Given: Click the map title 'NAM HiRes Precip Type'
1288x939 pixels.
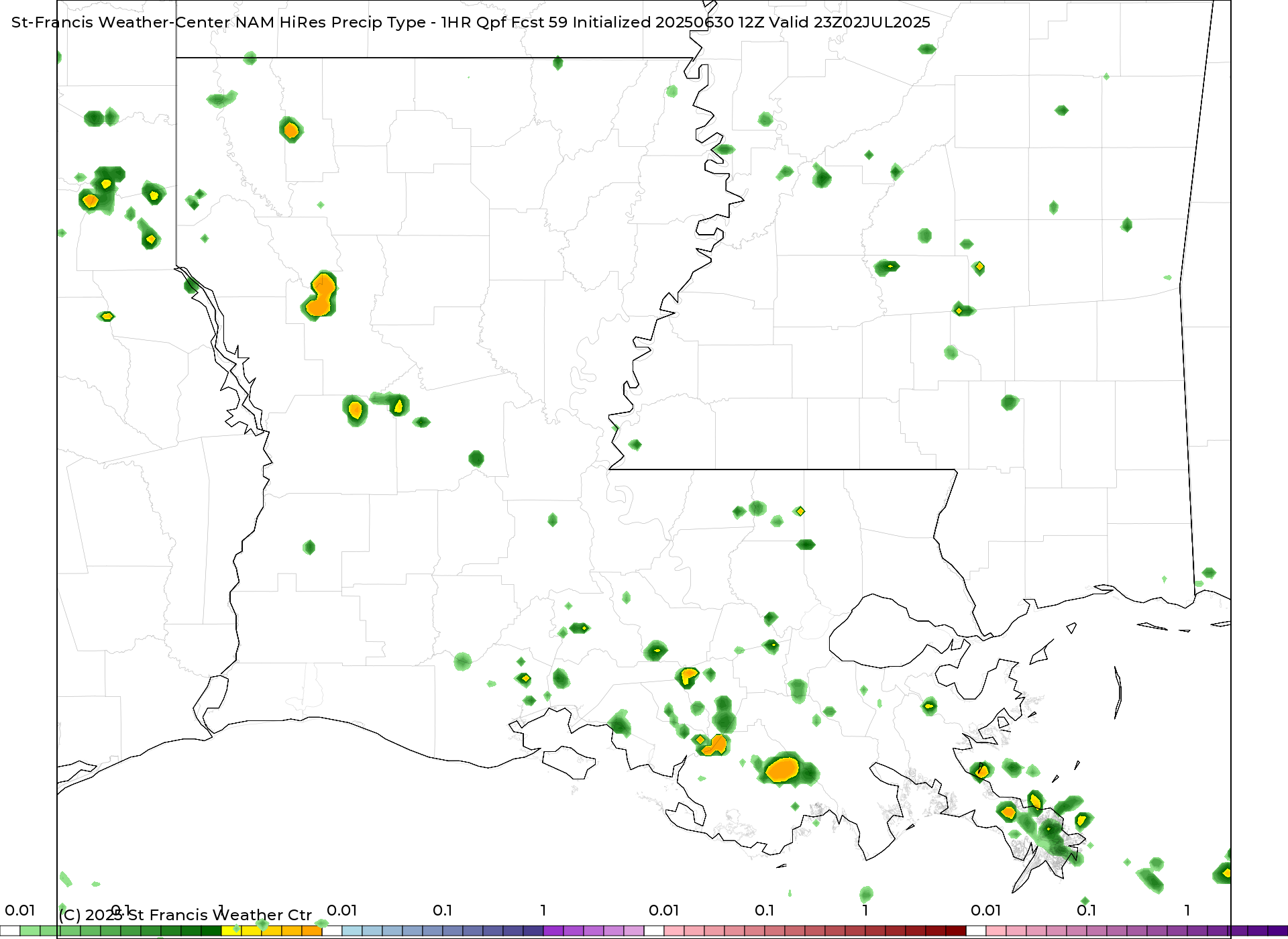Looking at the screenshot, I should pos(330,22).
